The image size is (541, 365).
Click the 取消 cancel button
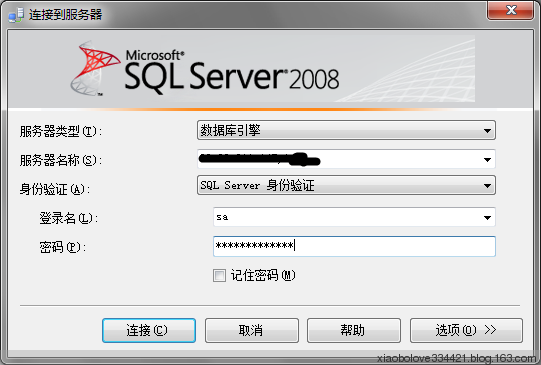point(252,331)
